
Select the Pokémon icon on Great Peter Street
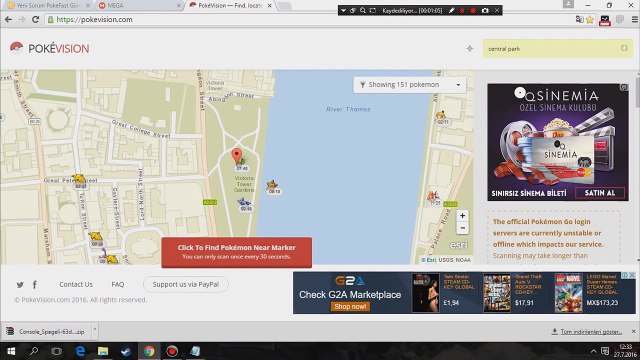79,178
